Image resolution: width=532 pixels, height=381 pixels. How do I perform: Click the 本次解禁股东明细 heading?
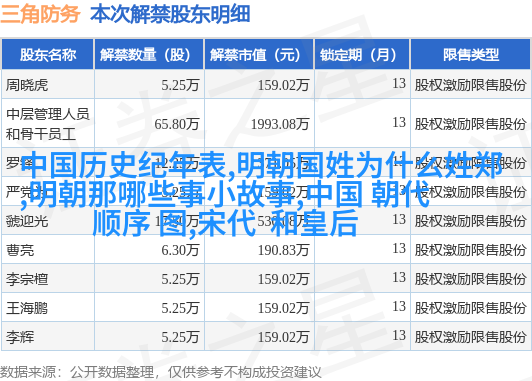[170, 14]
